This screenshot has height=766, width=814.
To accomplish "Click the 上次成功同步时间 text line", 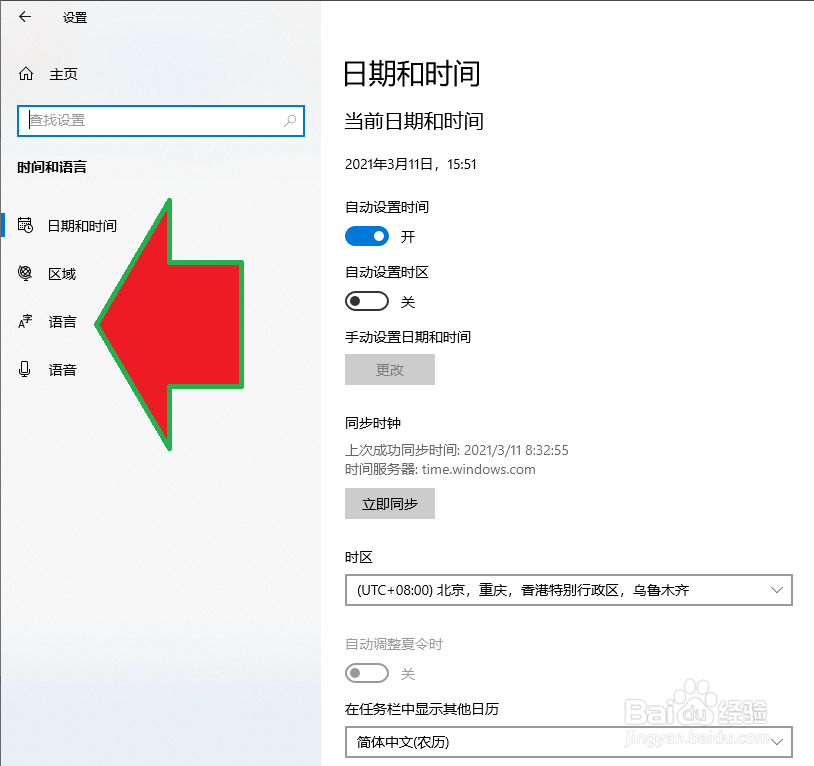I will 457,450.
